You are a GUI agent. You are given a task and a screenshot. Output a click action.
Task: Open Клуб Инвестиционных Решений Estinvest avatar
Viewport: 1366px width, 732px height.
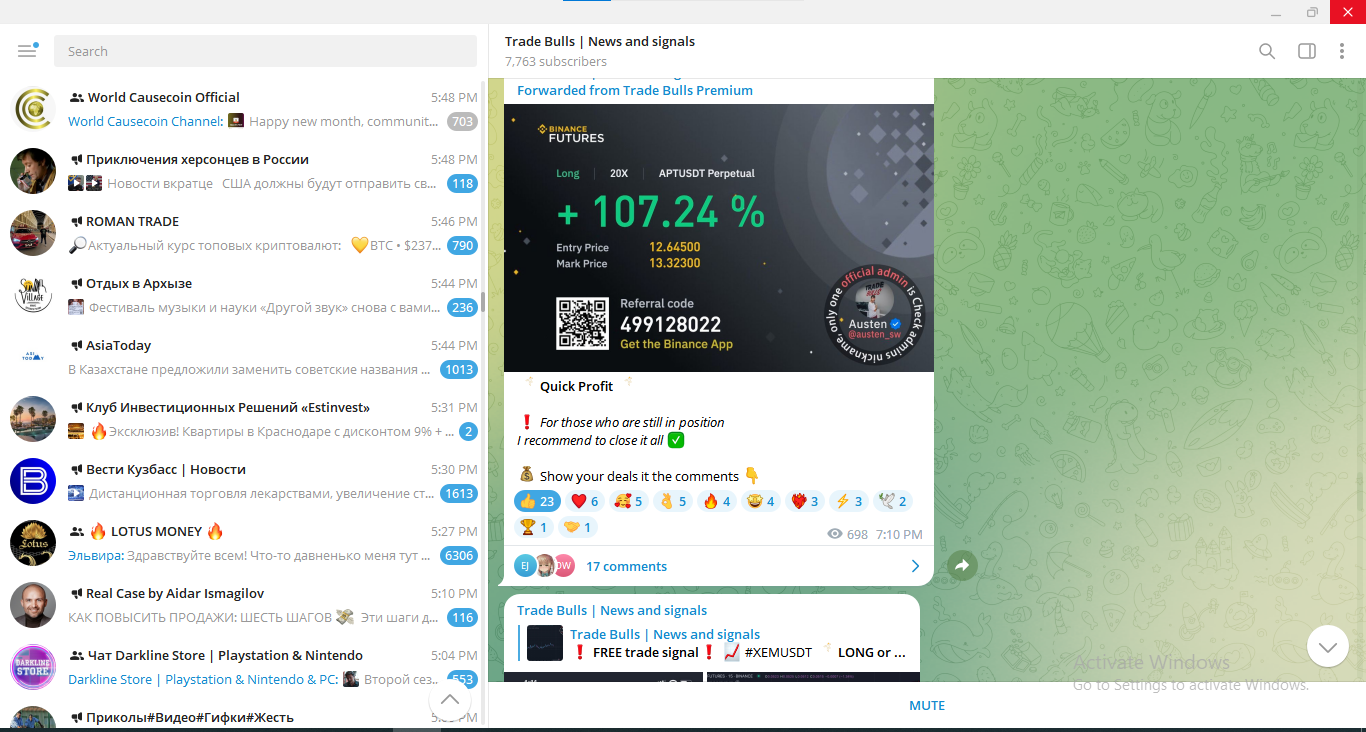coord(33,419)
